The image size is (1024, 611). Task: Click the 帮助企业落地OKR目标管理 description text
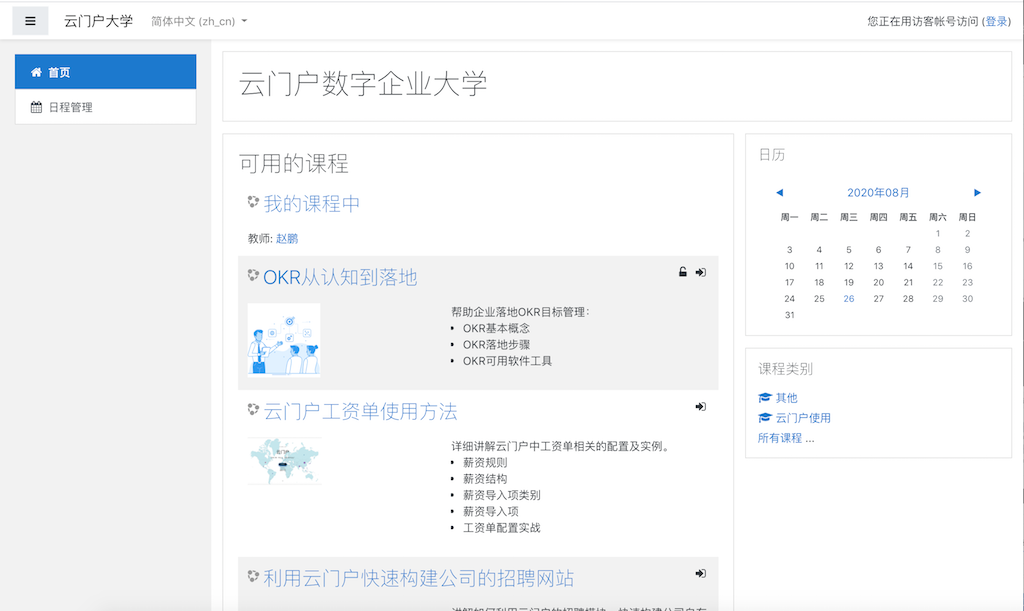point(520,312)
